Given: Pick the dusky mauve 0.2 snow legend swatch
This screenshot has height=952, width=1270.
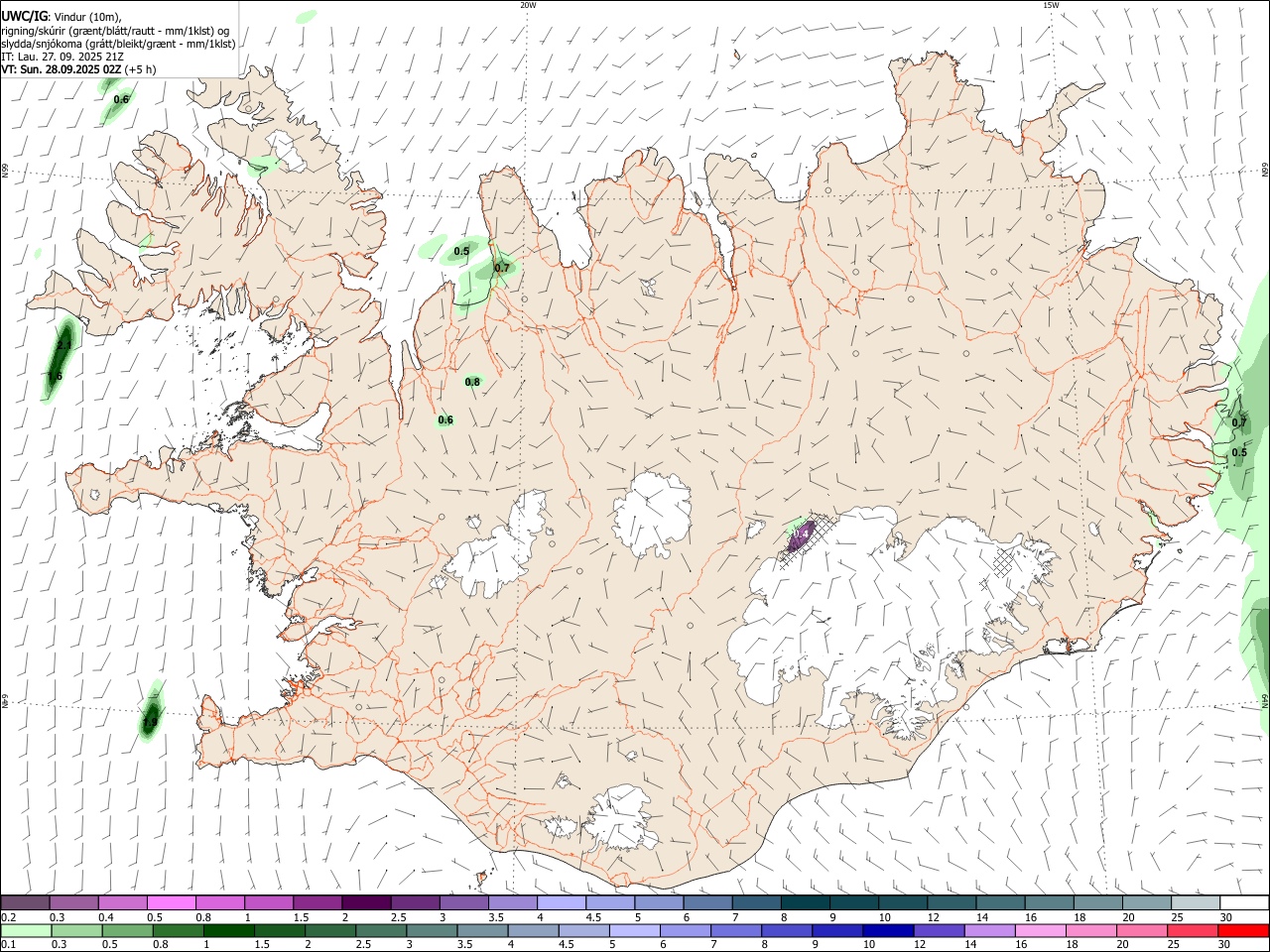Looking at the screenshot, I should [x=25, y=902].
